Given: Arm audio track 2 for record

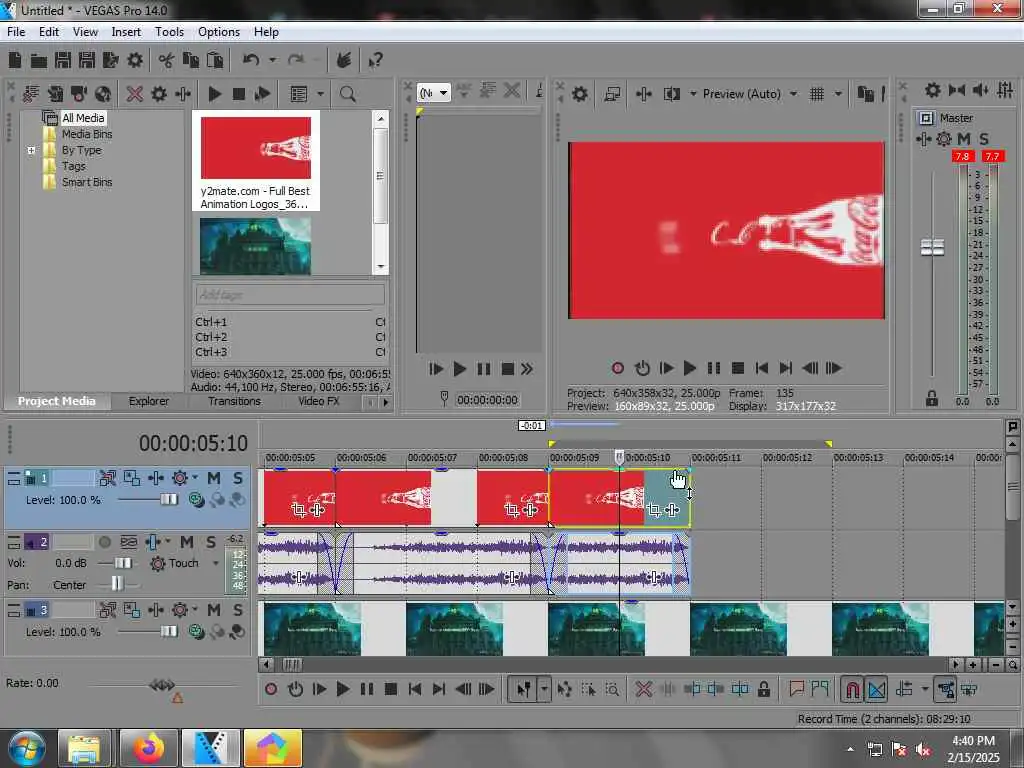Looking at the screenshot, I should 104,542.
